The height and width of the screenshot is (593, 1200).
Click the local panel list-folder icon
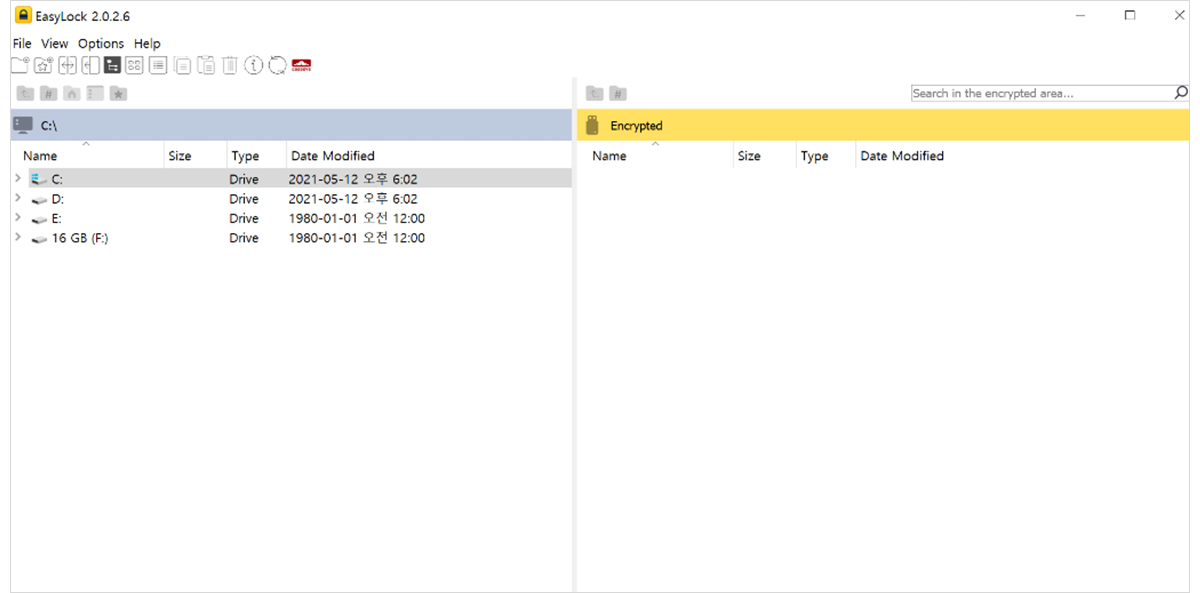pyautogui.click(x=95, y=93)
